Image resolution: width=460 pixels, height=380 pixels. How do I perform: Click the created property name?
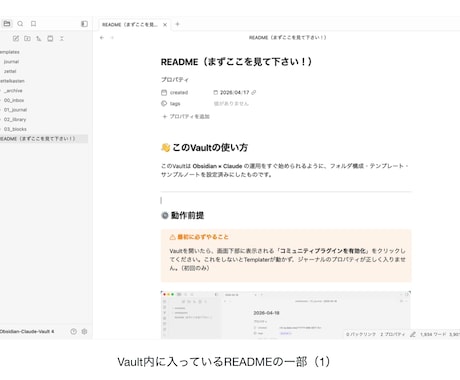point(179,92)
